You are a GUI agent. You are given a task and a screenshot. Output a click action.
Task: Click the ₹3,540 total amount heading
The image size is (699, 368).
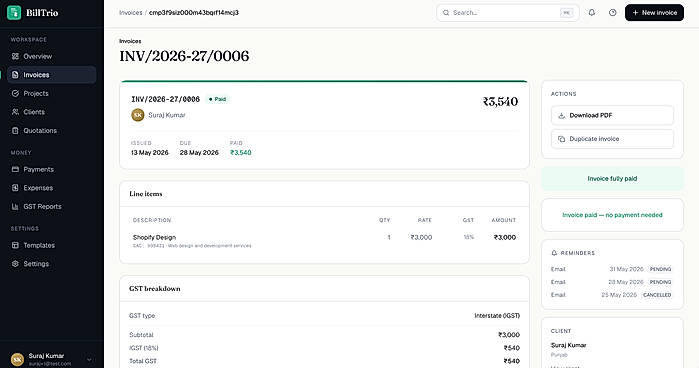(500, 102)
